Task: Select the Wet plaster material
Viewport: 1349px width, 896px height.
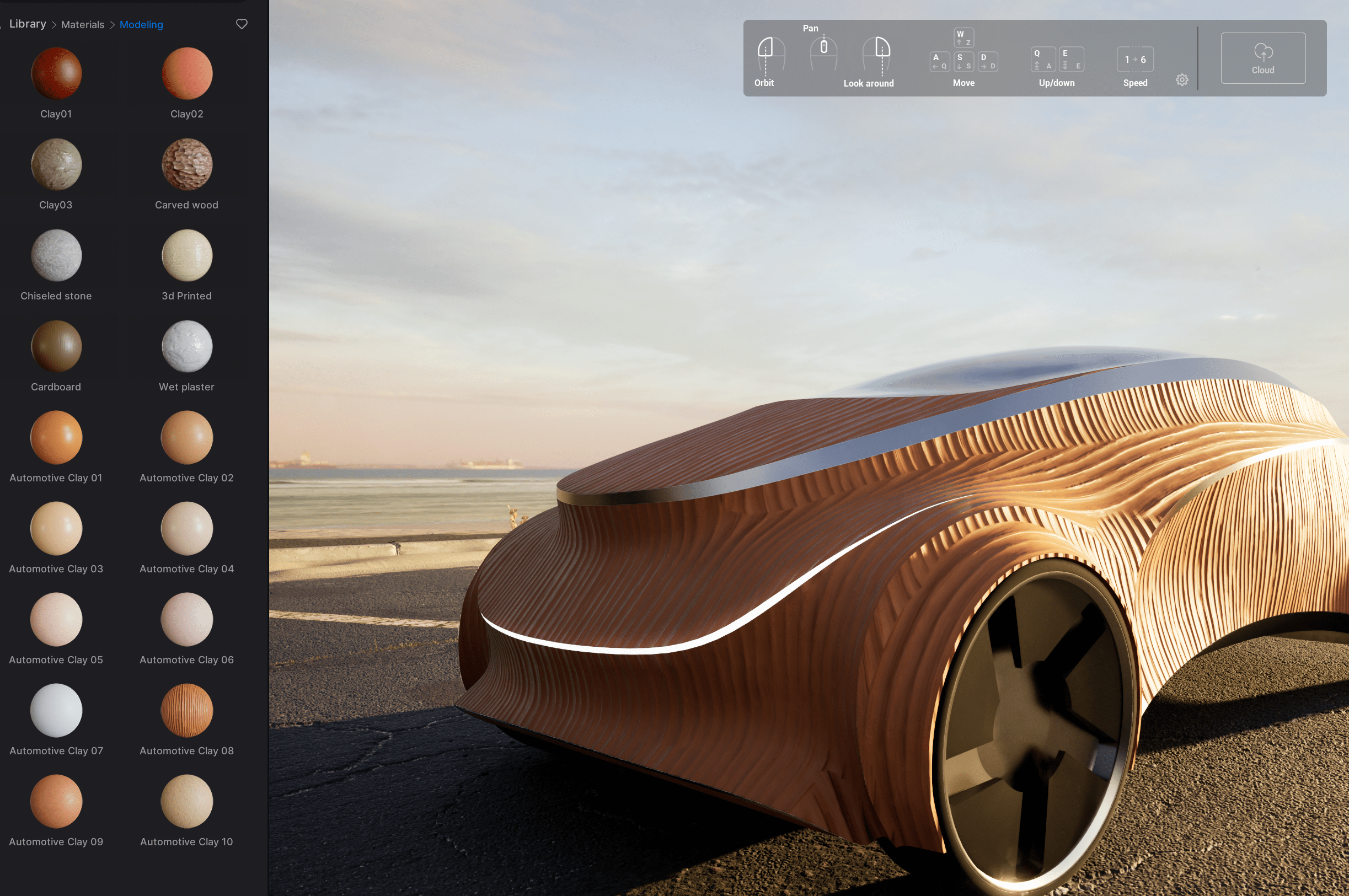Action: [x=187, y=346]
